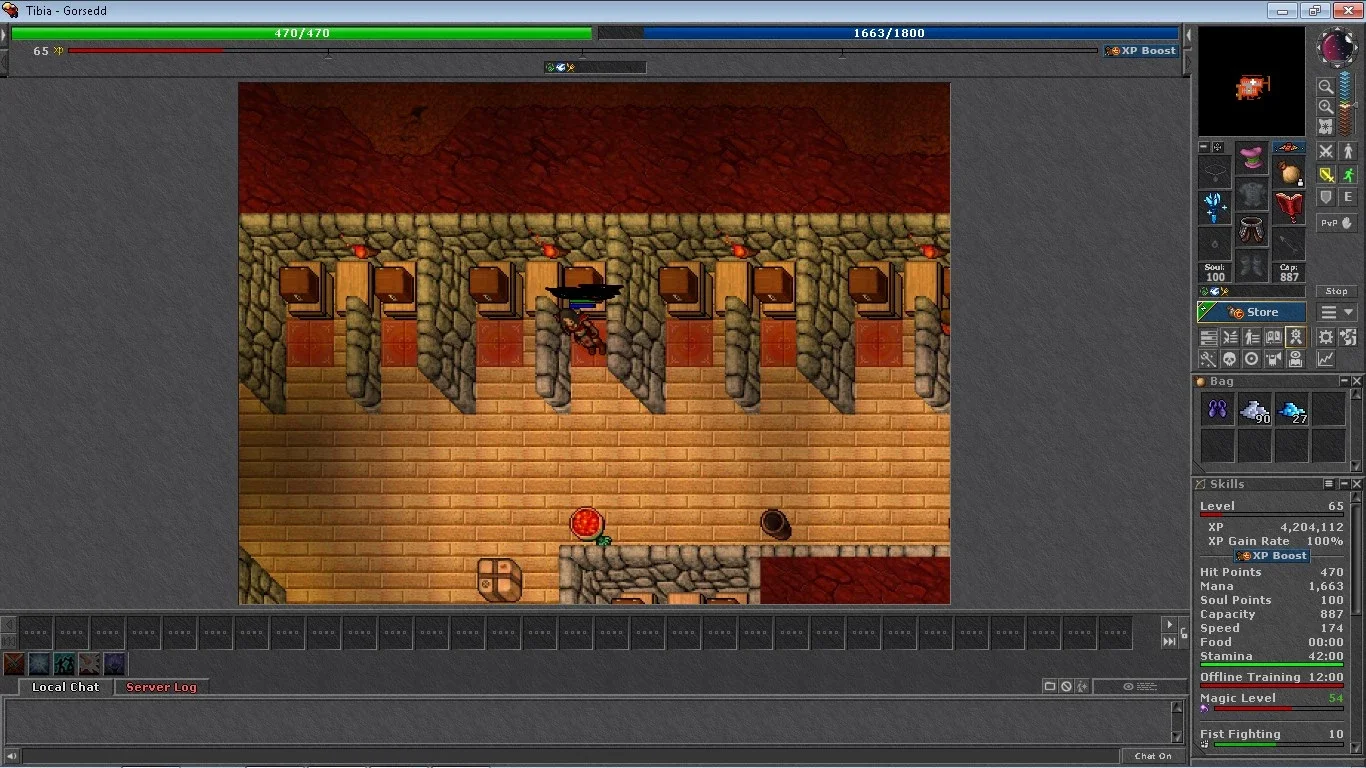1366x768 pixels.
Task: Click the leg armor equipment slot
Action: point(1252,230)
